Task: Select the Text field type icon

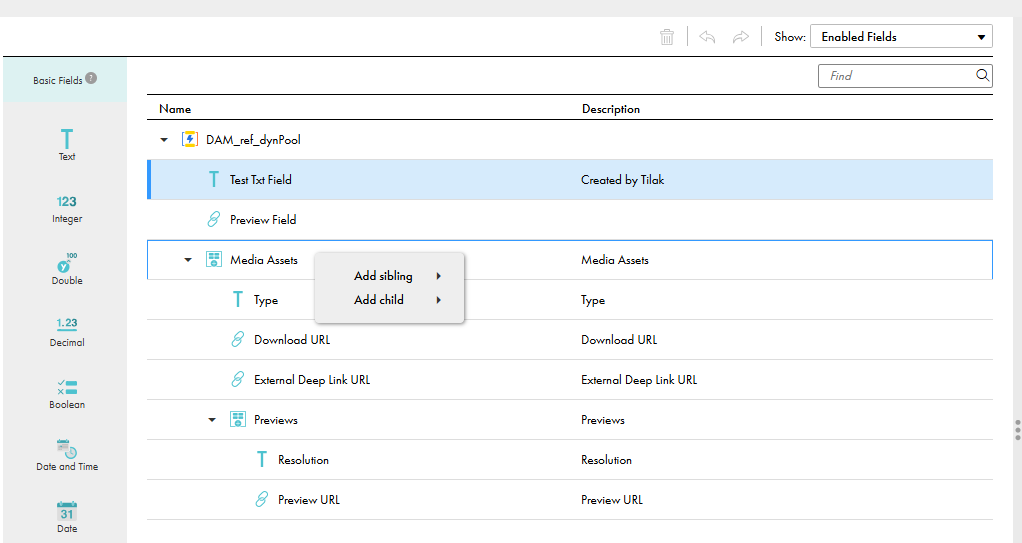Action: 66,139
